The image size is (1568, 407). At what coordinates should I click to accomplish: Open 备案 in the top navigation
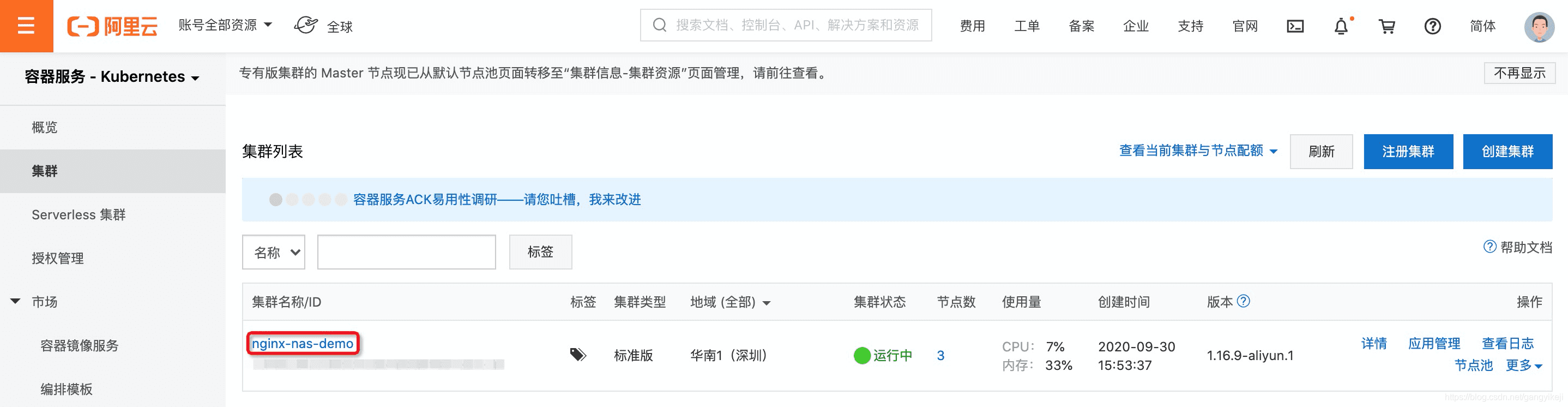[1081, 26]
